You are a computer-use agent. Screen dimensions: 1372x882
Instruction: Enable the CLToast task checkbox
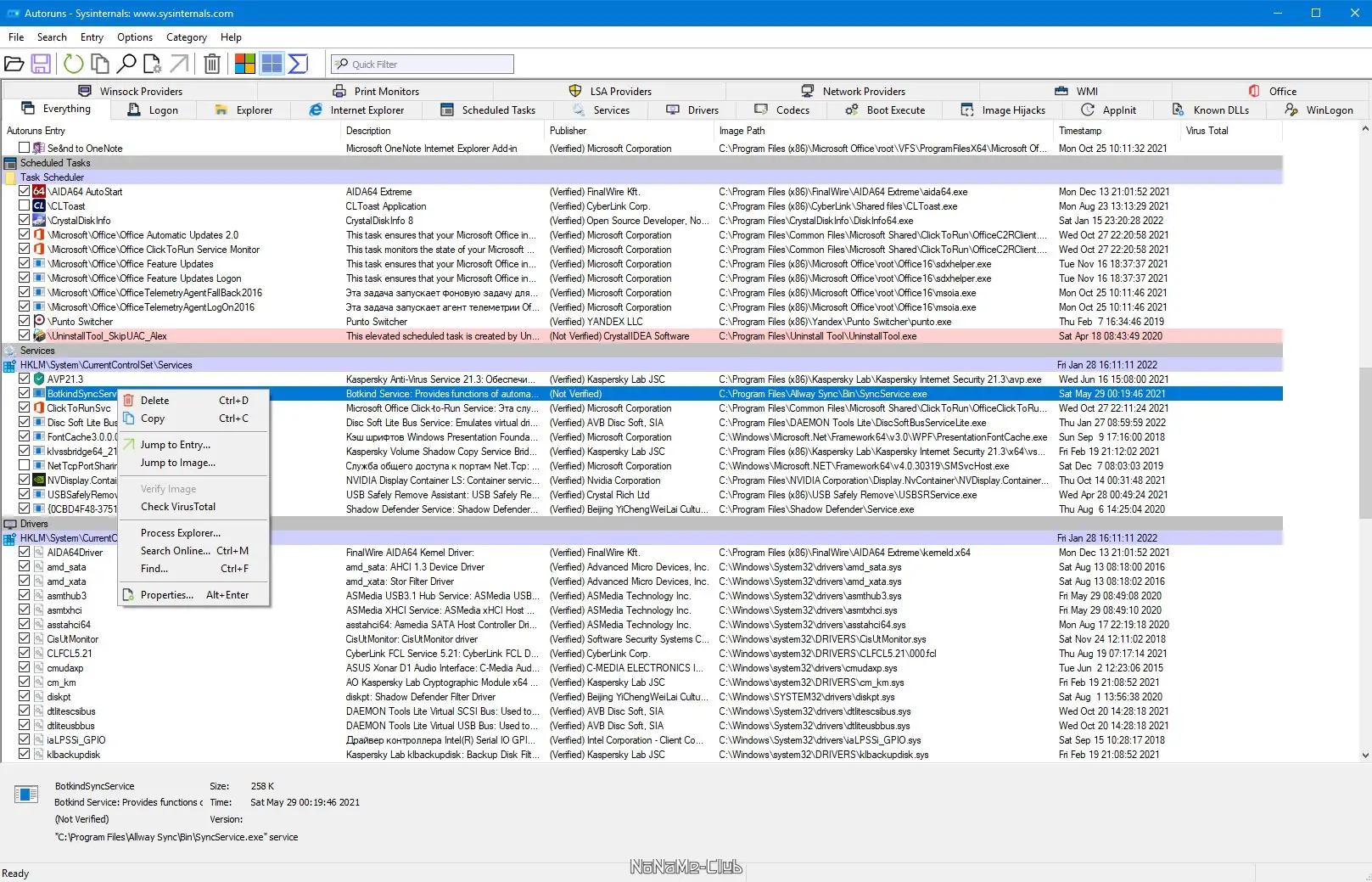click(x=25, y=205)
